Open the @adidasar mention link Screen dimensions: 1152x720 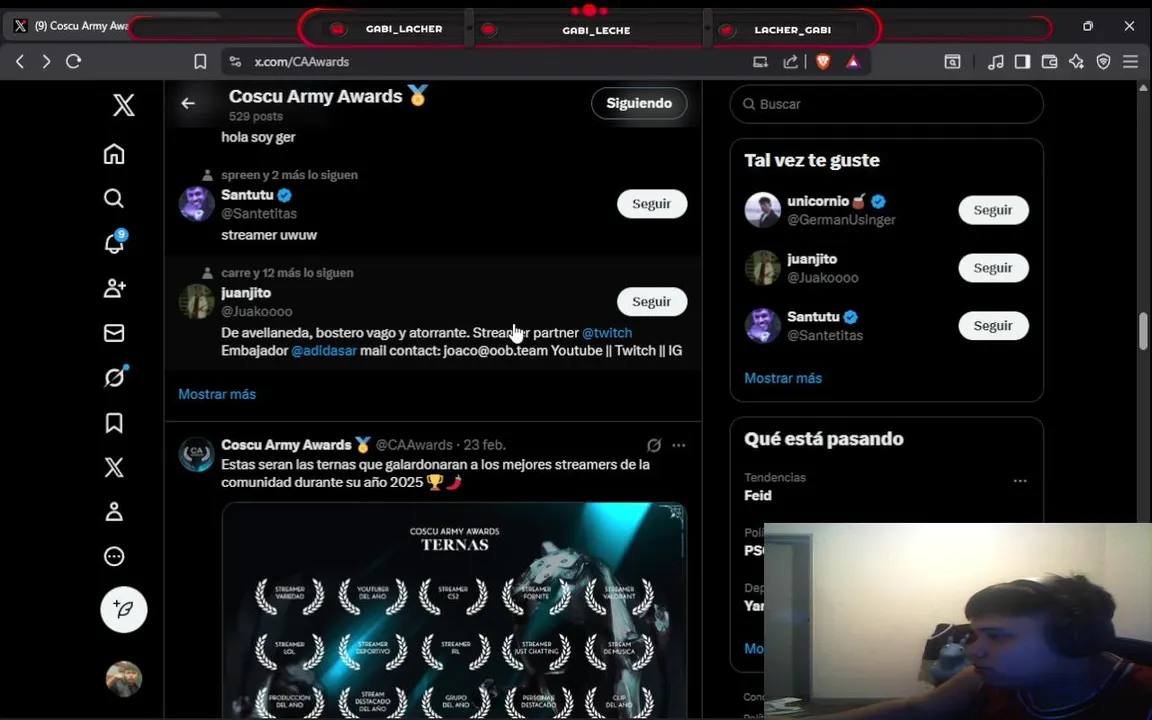(324, 350)
